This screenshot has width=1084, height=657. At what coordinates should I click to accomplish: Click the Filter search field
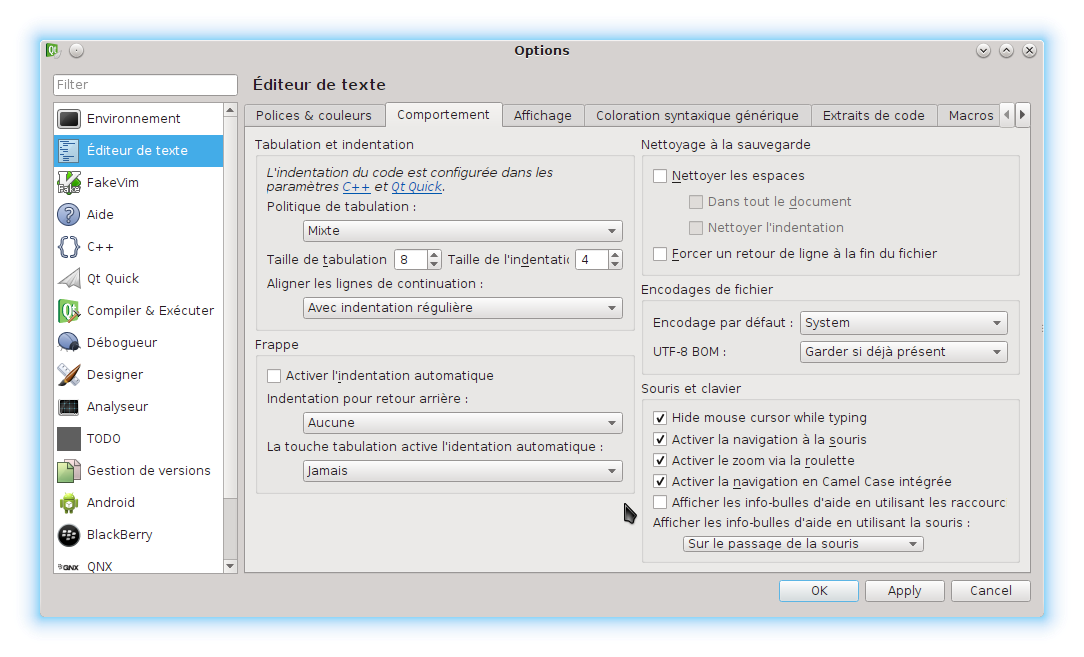(x=145, y=84)
